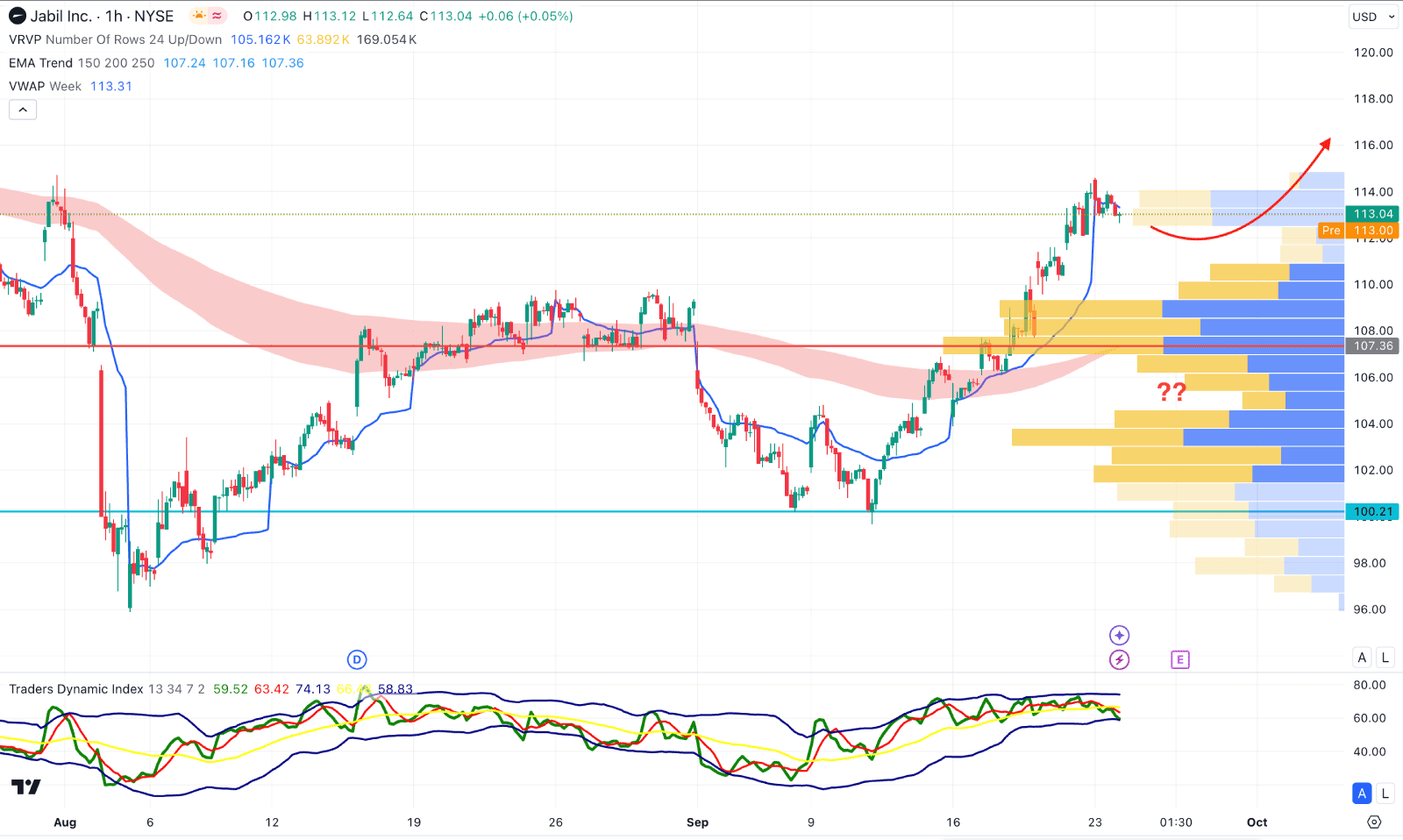Image resolution: width=1403 pixels, height=840 pixels.
Task: Click the 80.00 indicator scale label
Action: click(1370, 685)
